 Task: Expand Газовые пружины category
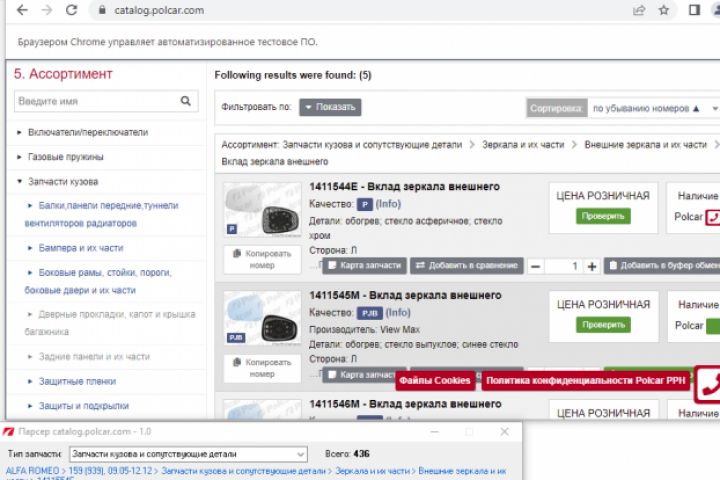click(65, 157)
